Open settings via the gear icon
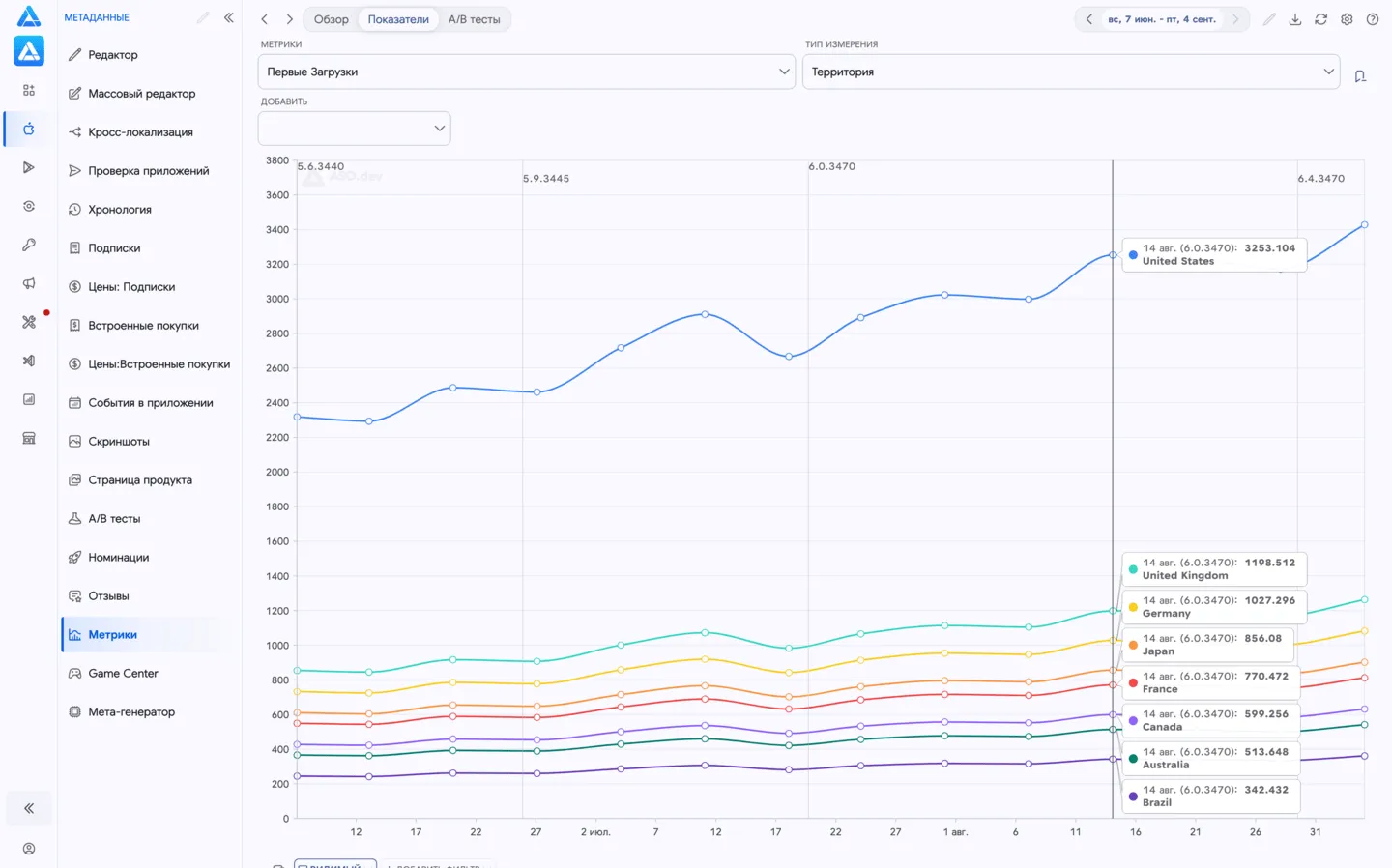Viewport: 1392px width, 868px height. point(1347,19)
